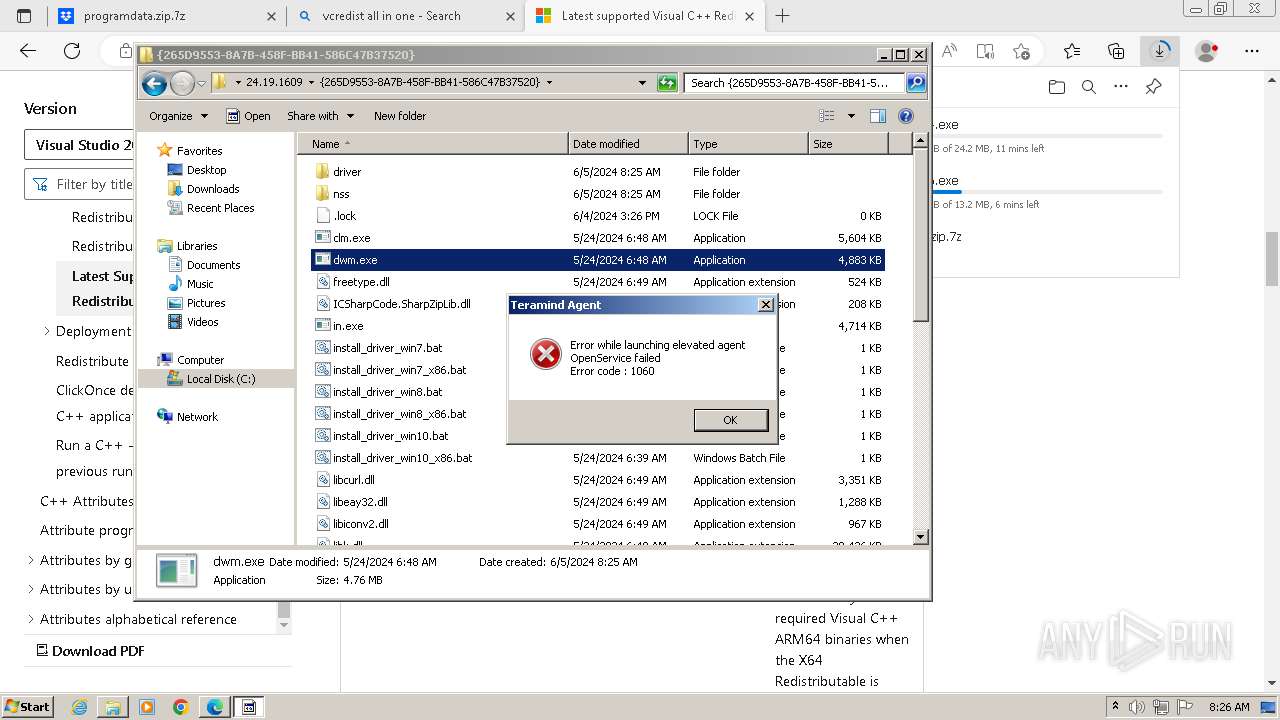Select Computer in navigation pane
The height and width of the screenshot is (720, 1280).
(x=200, y=360)
